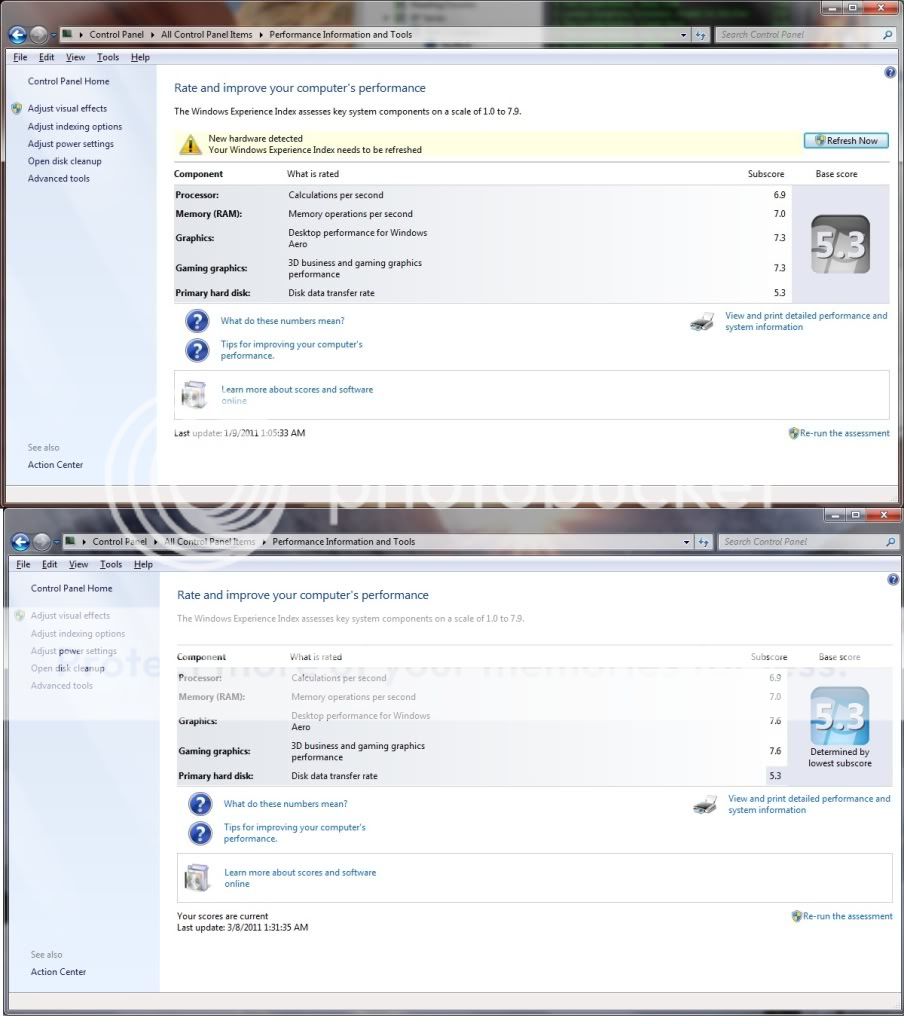Viewport: 904px width, 1024px height.
Task: Click the refresh address icon in the top window
Action: pos(700,35)
